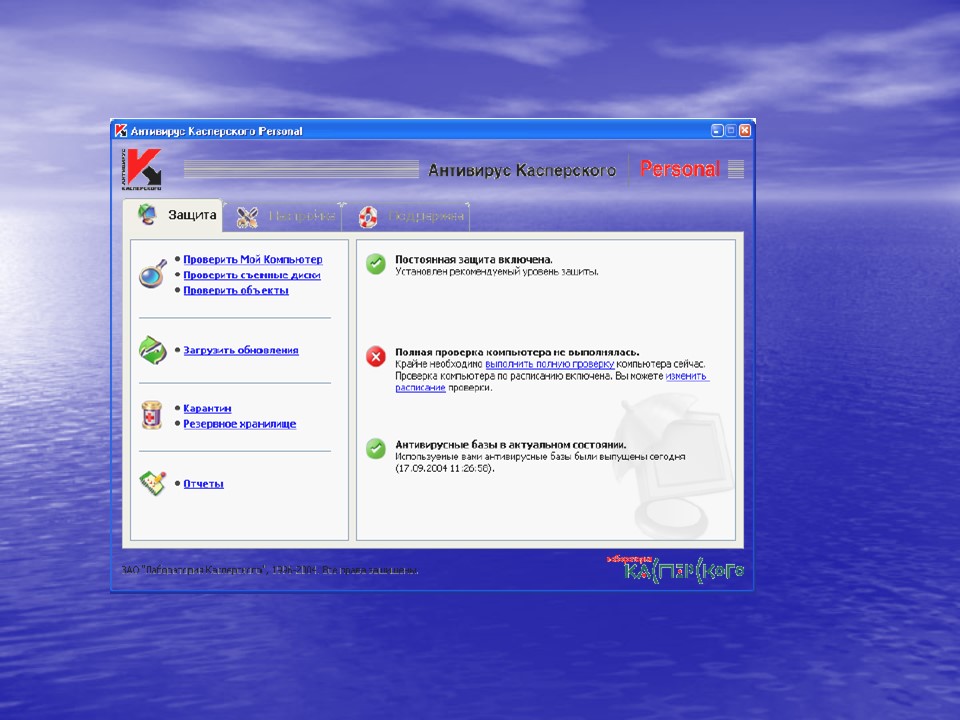960x720 pixels.
Task: Open the Настройка tab
Action: (300, 216)
